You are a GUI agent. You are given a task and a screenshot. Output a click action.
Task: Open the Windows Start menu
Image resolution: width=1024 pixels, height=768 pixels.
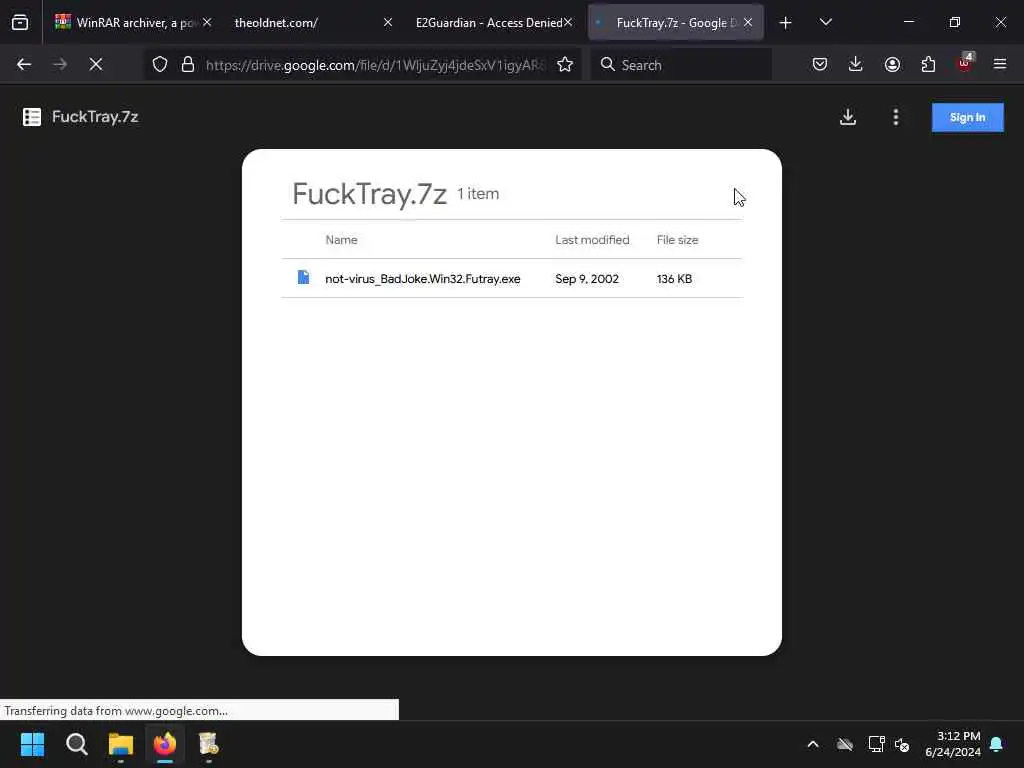point(32,744)
